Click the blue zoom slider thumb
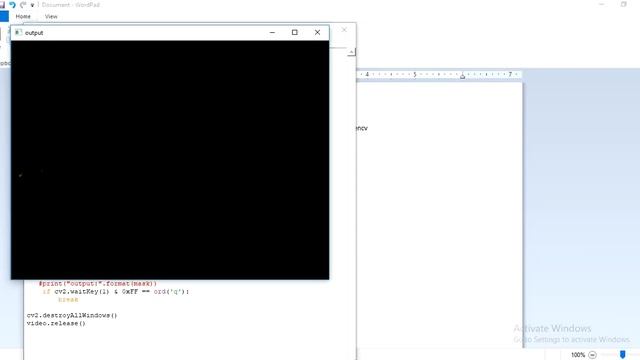 coord(622,354)
